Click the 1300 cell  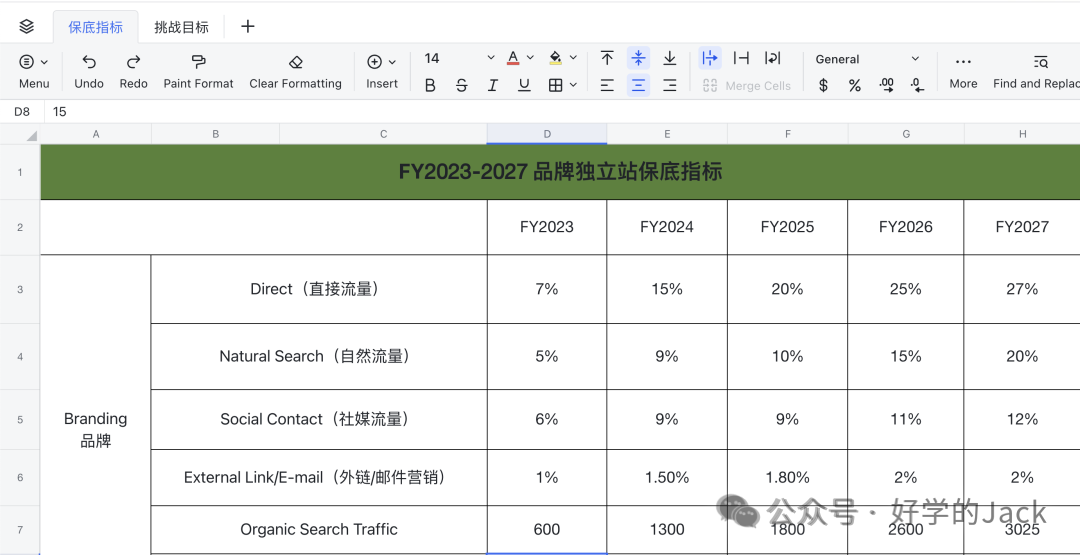tap(667, 530)
